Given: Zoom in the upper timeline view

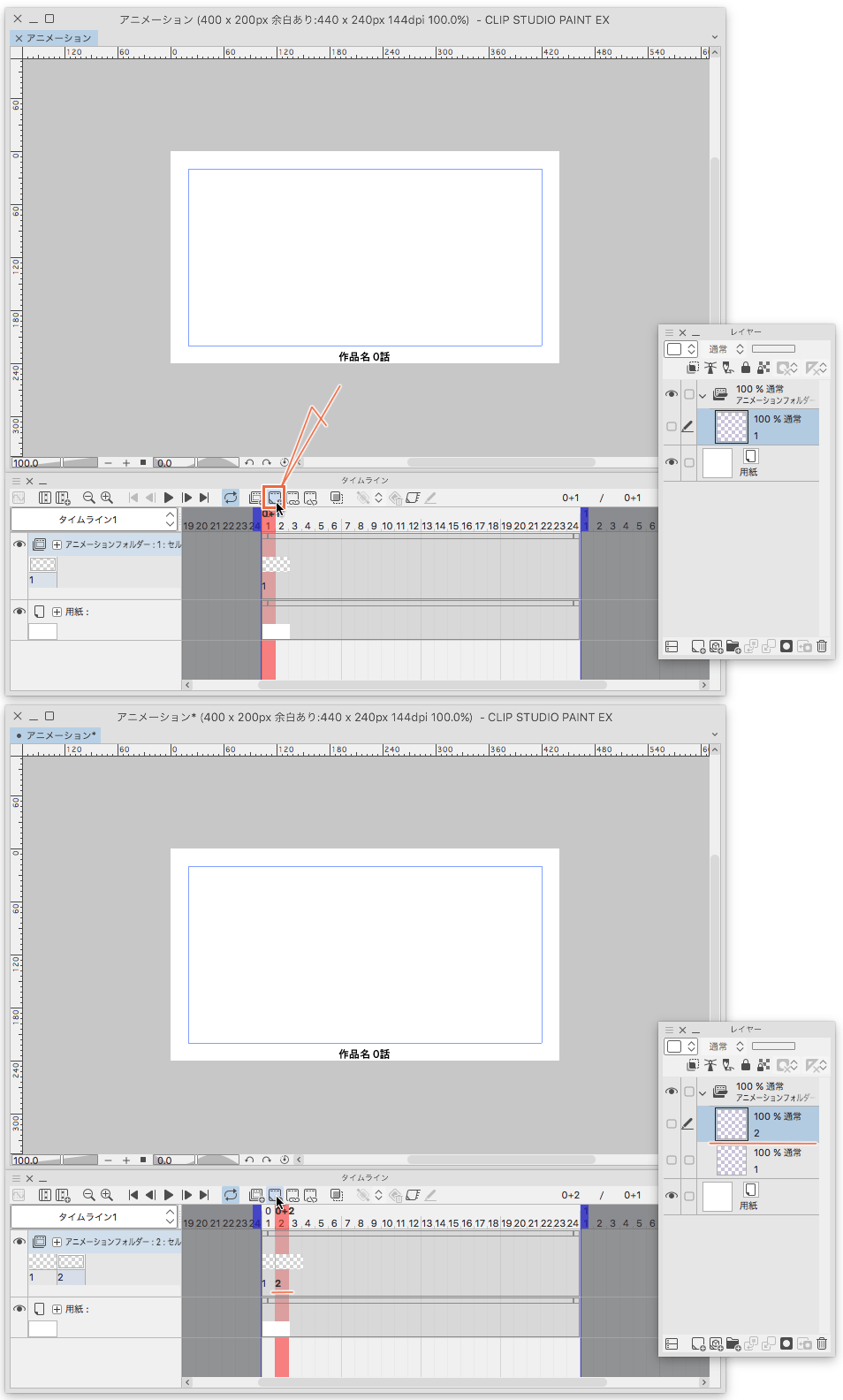Looking at the screenshot, I should (107, 498).
